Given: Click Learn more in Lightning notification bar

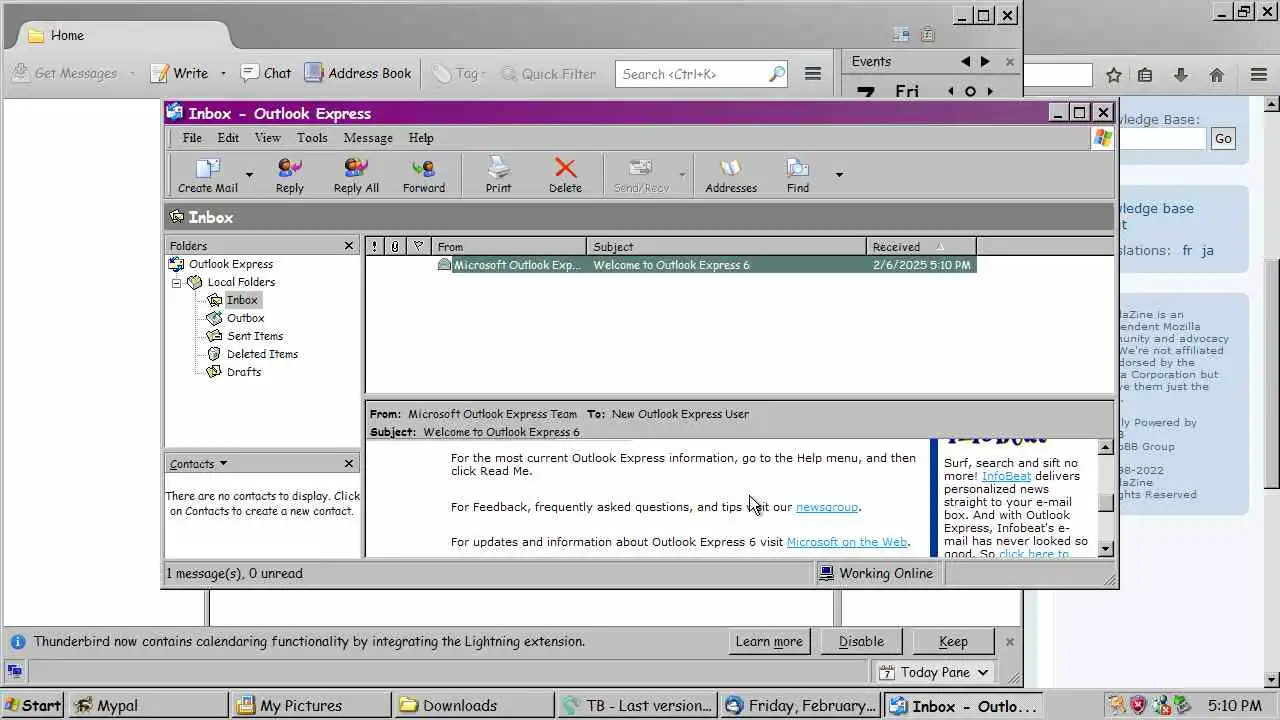Looking at the screenshot, I should pyautogui.click(x=769, y=642).
